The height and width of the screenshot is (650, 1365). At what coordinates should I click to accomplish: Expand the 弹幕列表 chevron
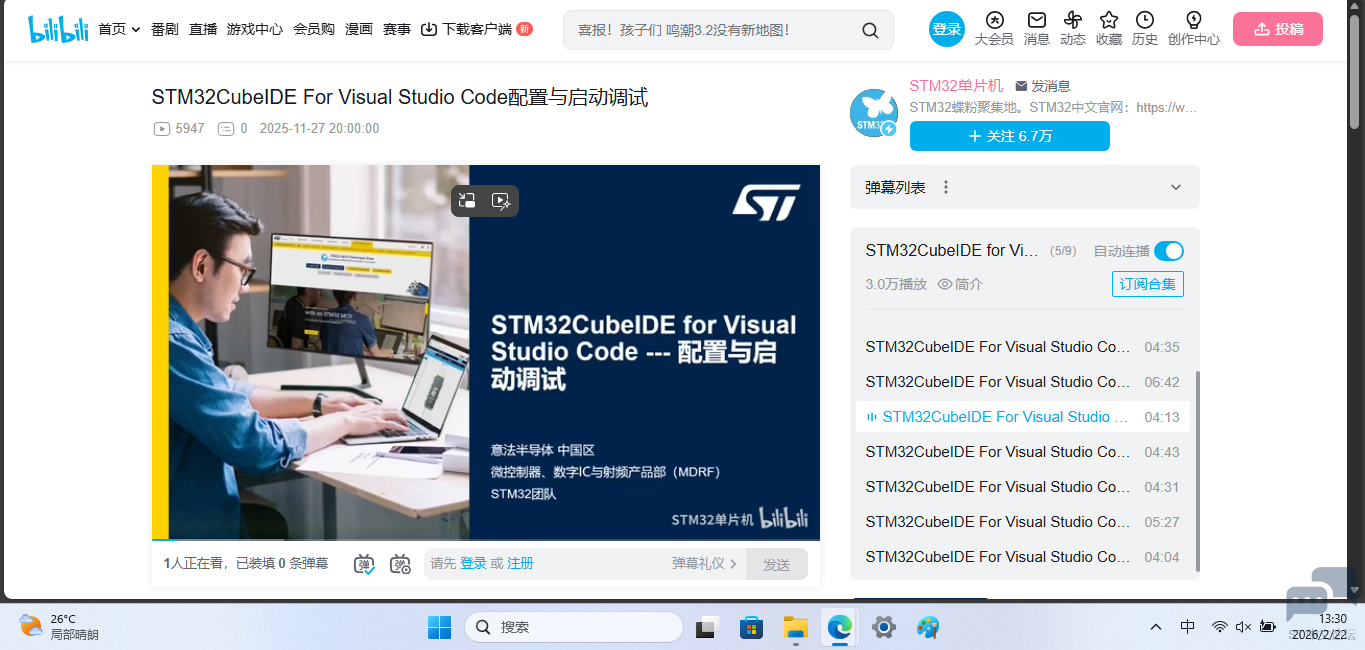tap(1176, 187)
